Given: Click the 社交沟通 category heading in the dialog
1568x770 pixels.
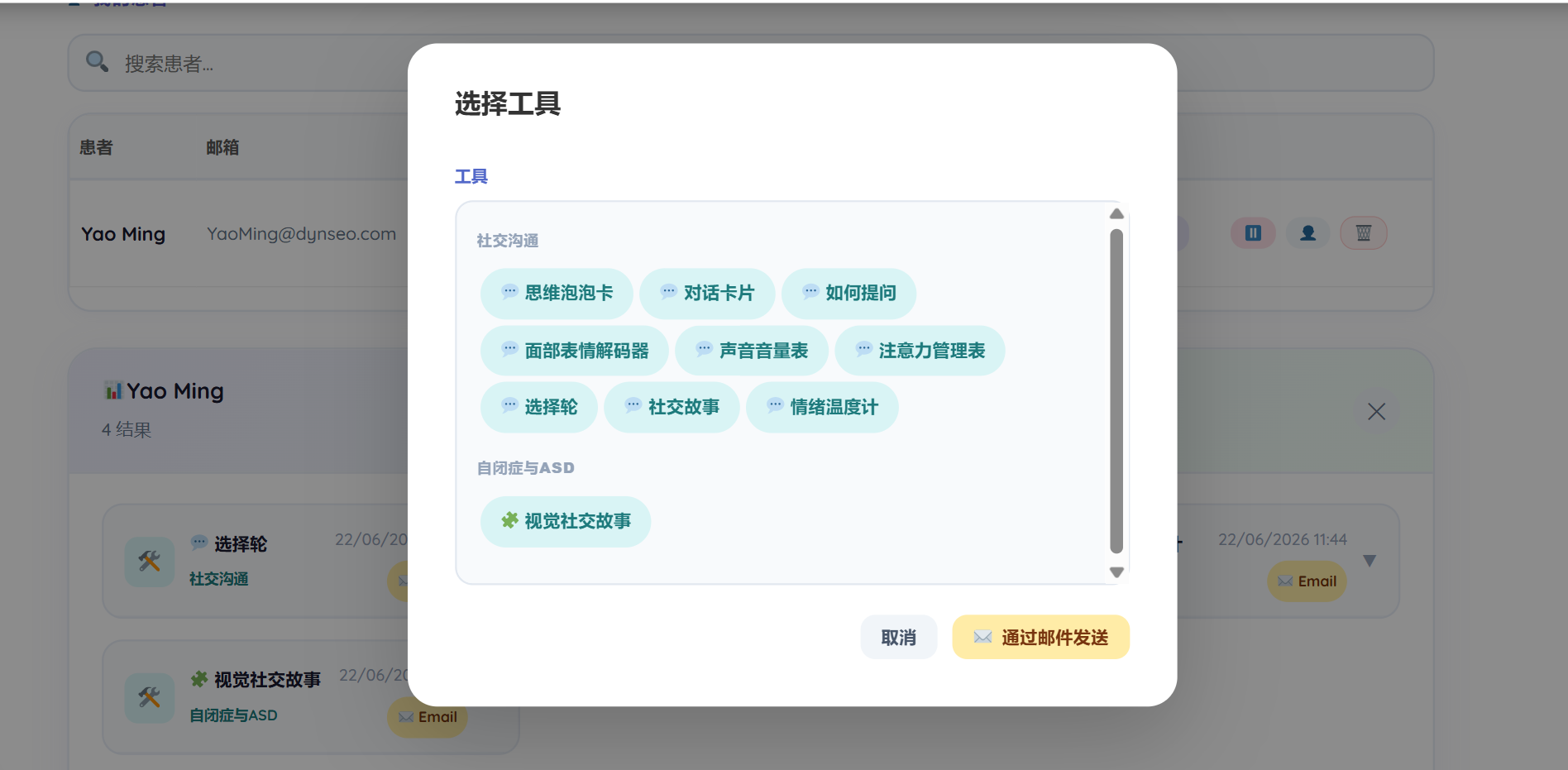Looking at the screenshot, I should (x=508, y=241).
